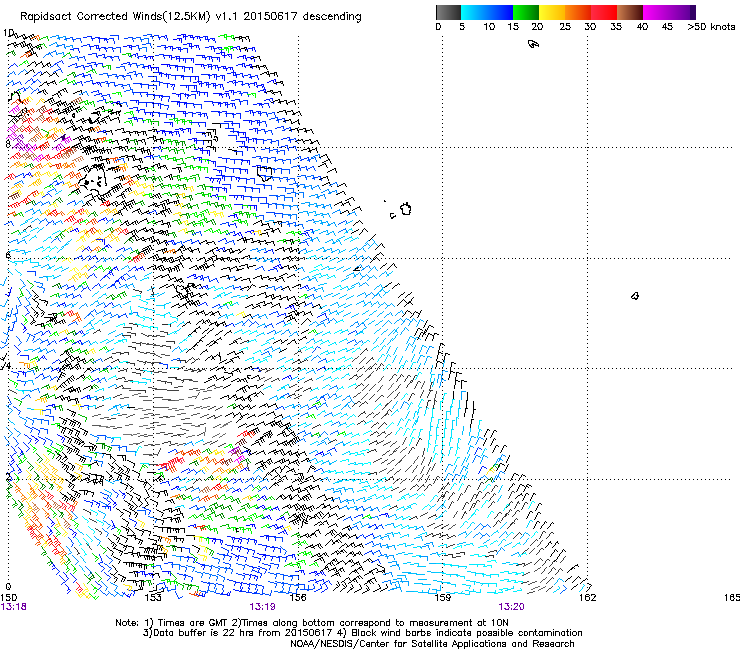
Task: Click the magenta 40-45 knots legend swatch
Action: (656, 12)
